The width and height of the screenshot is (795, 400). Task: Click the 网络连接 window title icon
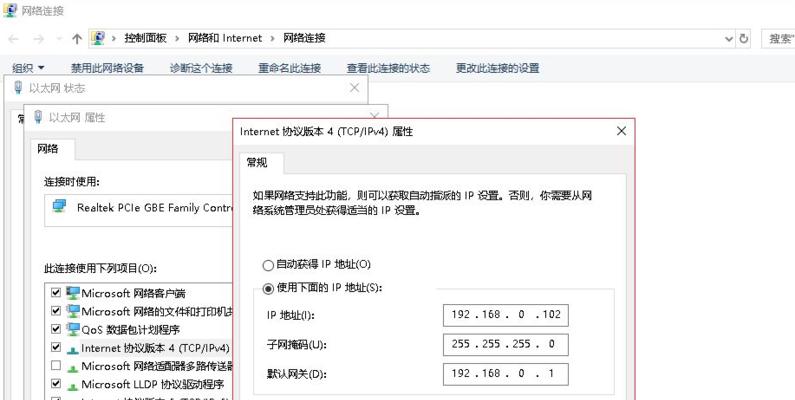pyautogui.click(x=10, y=10)
